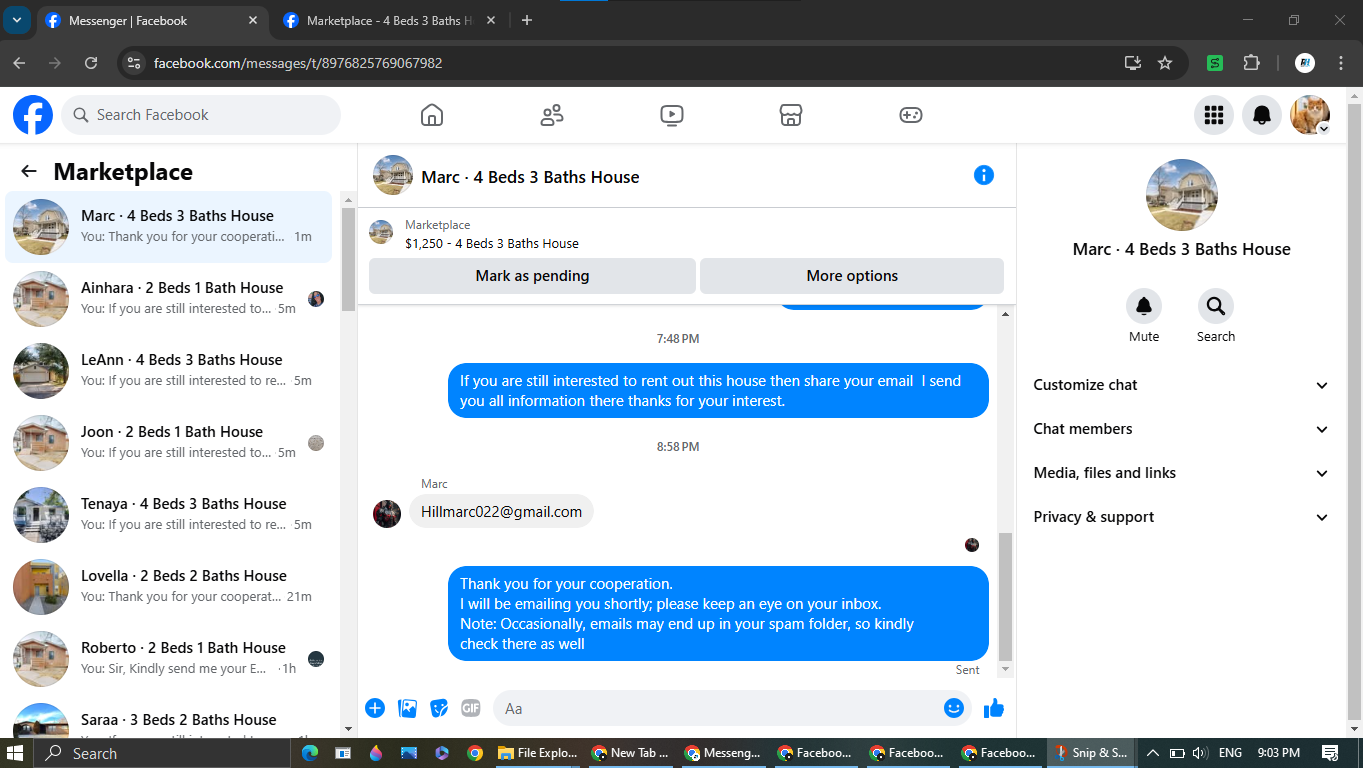1363x768 pixels.
Task: Open the Windows notification center
Action: [x=1330, y=753]
